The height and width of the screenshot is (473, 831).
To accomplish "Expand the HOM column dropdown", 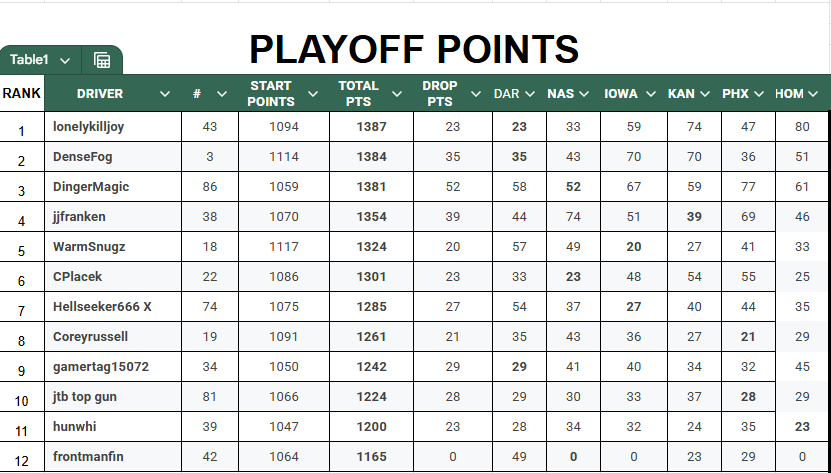I will (x=814, y=94).
